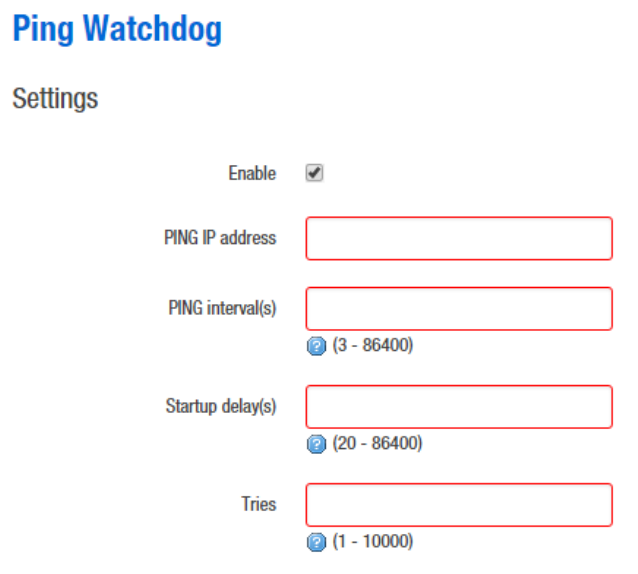Click the Tries input box
This screenshot has width=638, height=574.
(458, 504)
